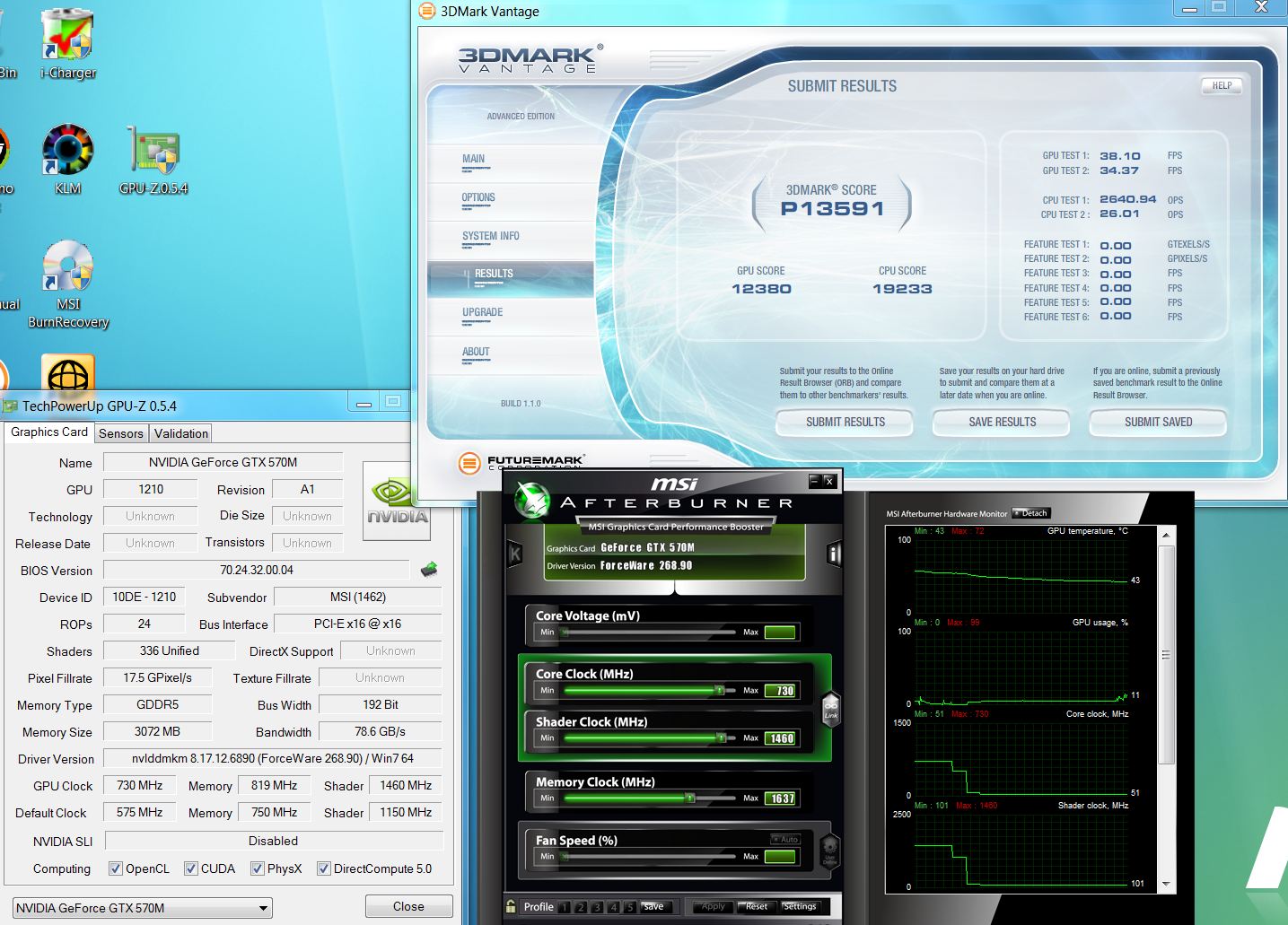The image size is (1288, 925).
Task: Click the GPU temperature graph in monitor
Action: [x=1021, y=576]
